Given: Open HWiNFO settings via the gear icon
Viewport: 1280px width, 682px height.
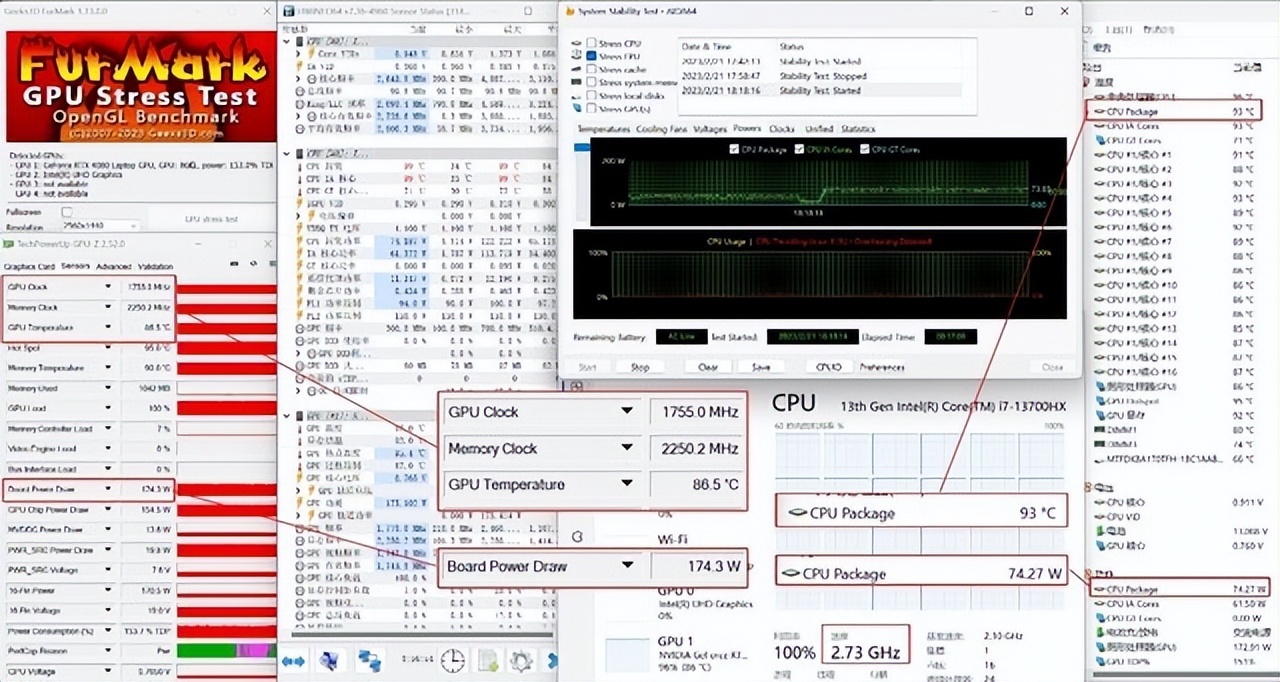Looking at the screenshot, I should point(521,660).
